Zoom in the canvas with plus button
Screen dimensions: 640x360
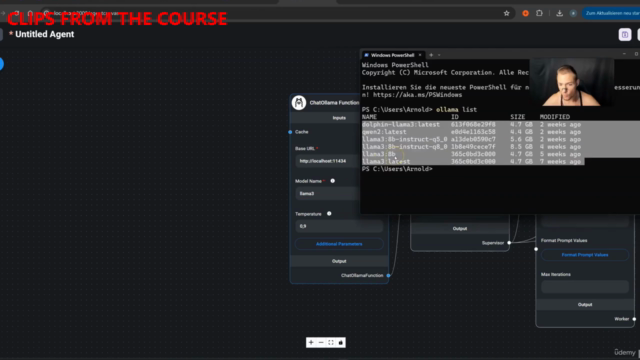[311, 342]
